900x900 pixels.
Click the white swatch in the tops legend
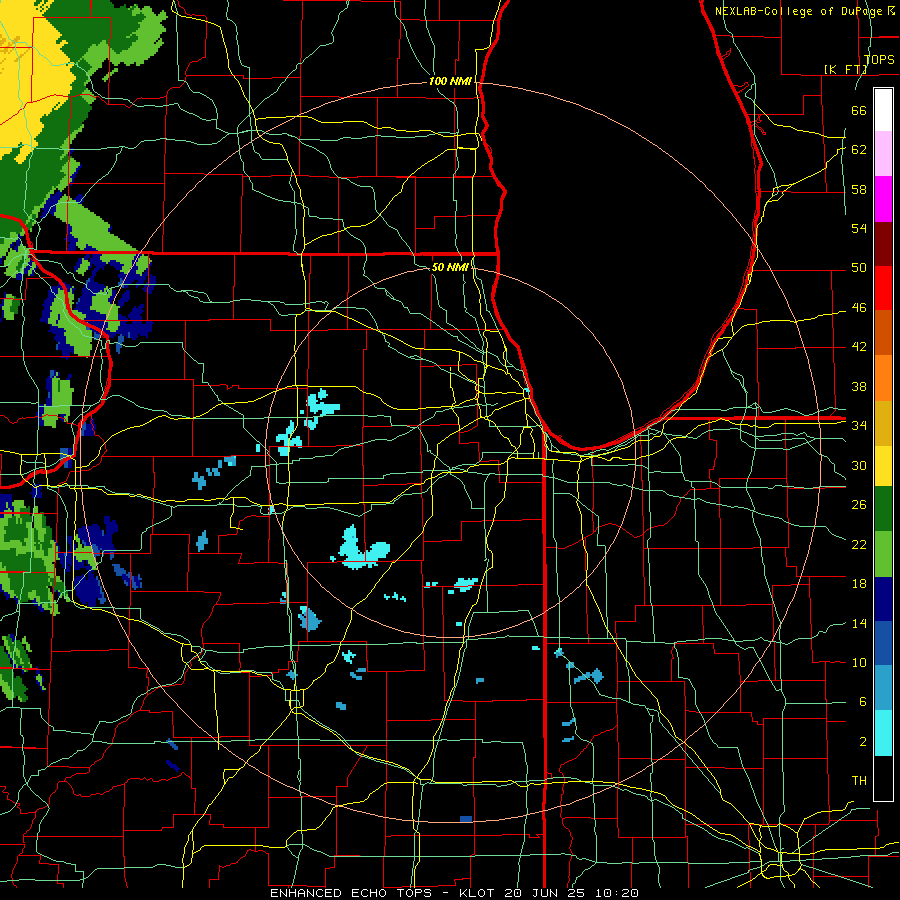(x=883, y=110)
